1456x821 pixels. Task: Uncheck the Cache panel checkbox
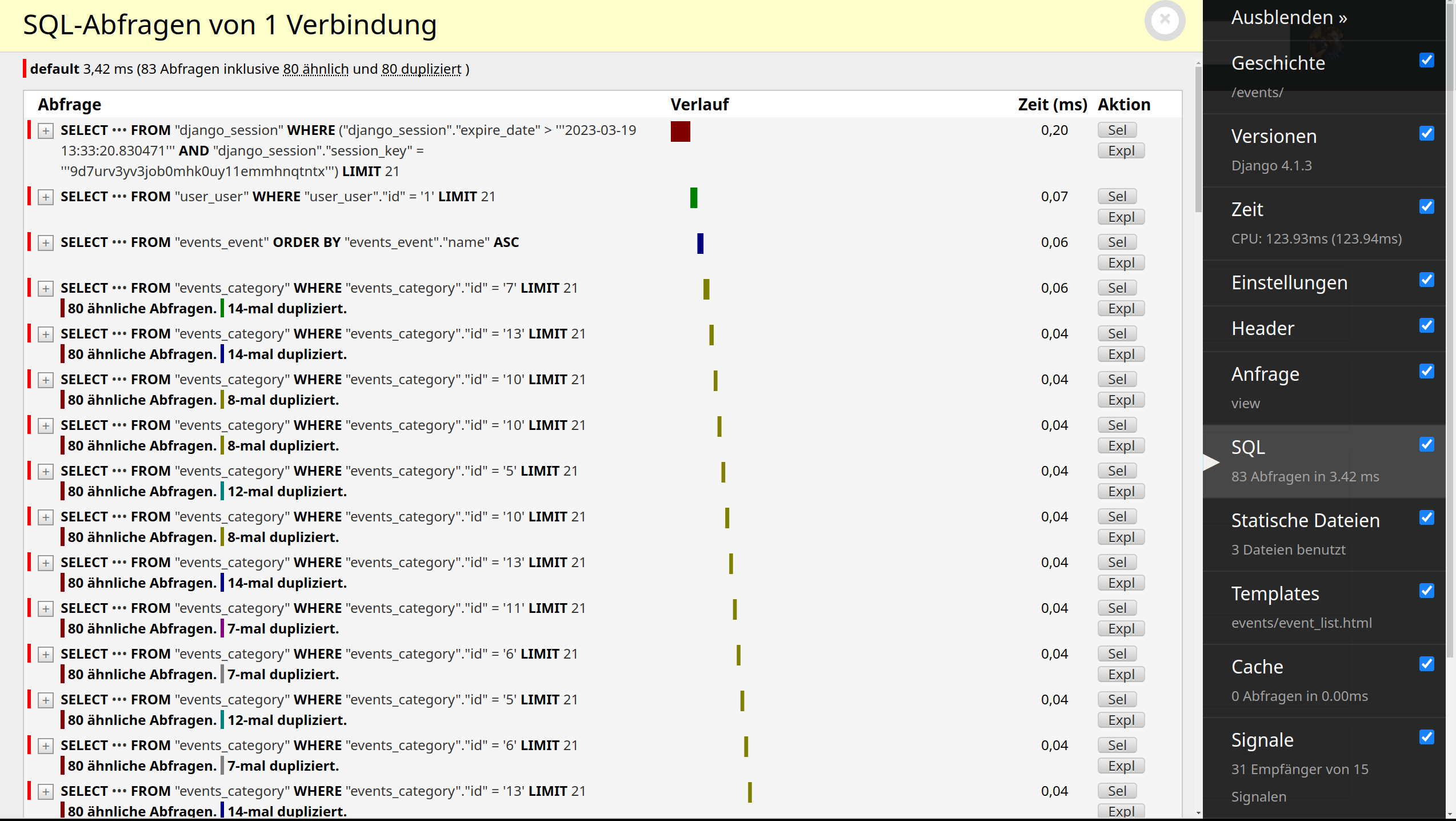click(x=1427, y=665)
